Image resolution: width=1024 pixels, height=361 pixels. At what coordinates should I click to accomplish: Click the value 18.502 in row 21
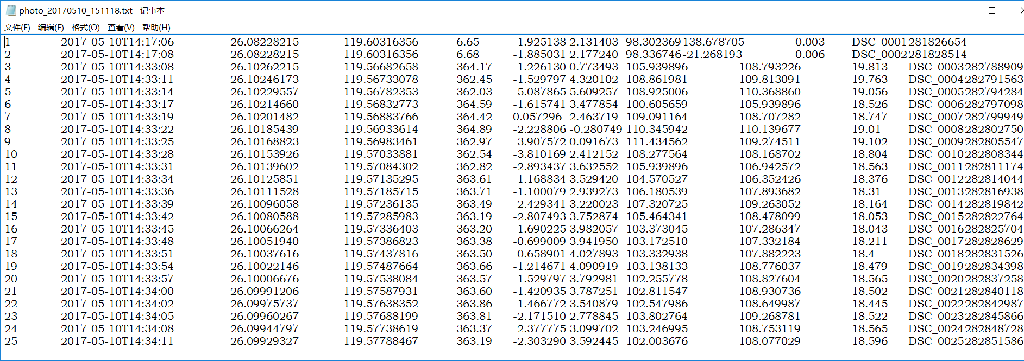click(x=869, y=292)
